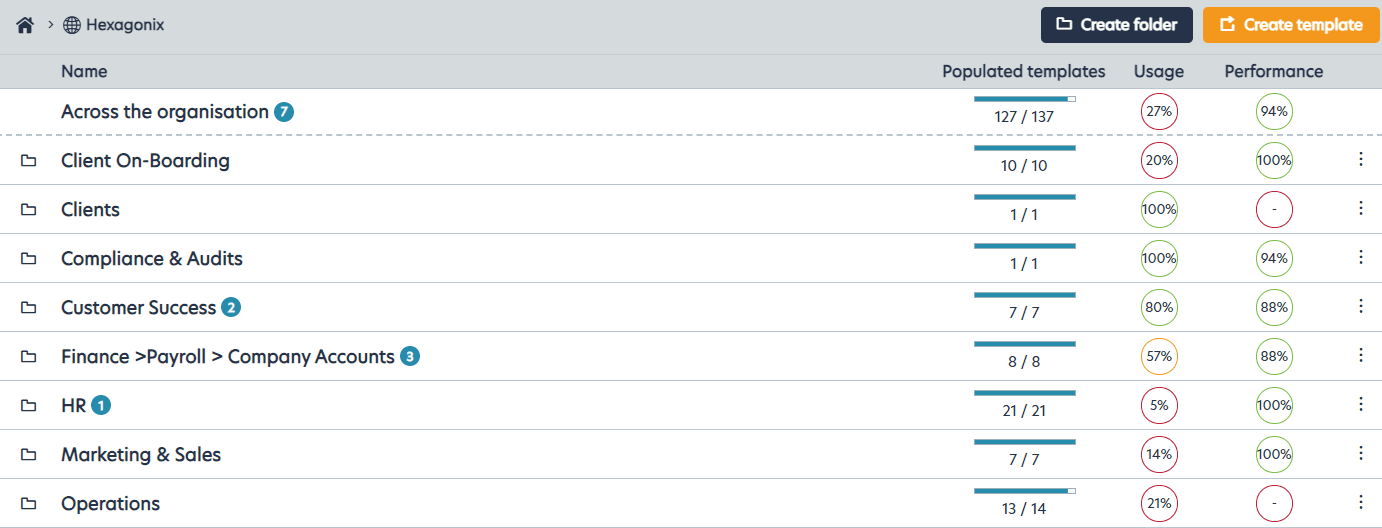Open the Marketing & Sales folder
This screenshot has width=1382, height=528.
[141, 454]
